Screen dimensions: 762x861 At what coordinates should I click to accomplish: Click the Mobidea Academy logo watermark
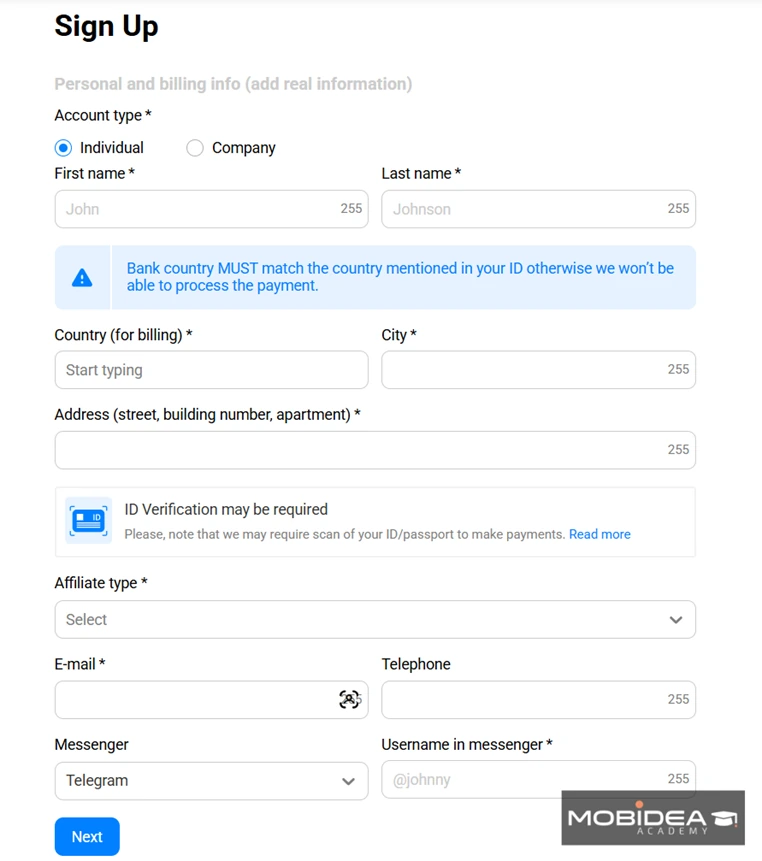pos(653,818)
